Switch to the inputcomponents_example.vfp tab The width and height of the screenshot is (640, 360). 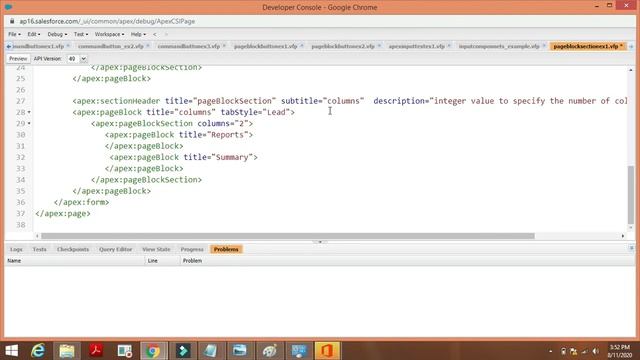499,46
